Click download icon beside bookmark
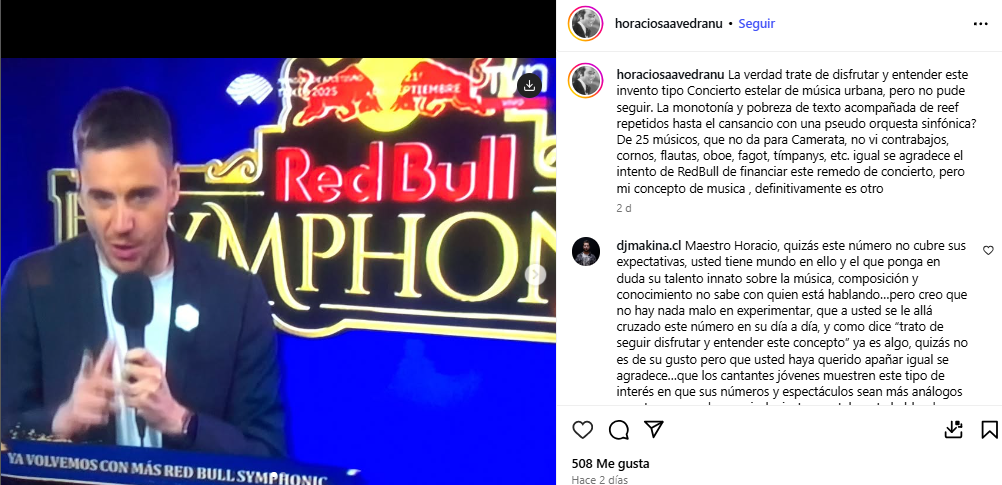 [x=953, y=429]
